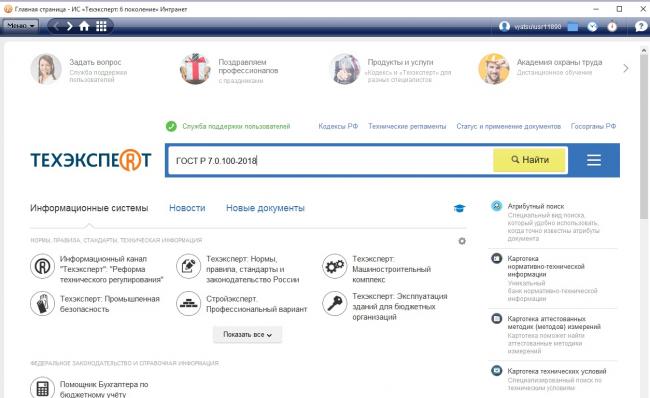Go back with the left arrow
The image size is (650, 398).
56,27
